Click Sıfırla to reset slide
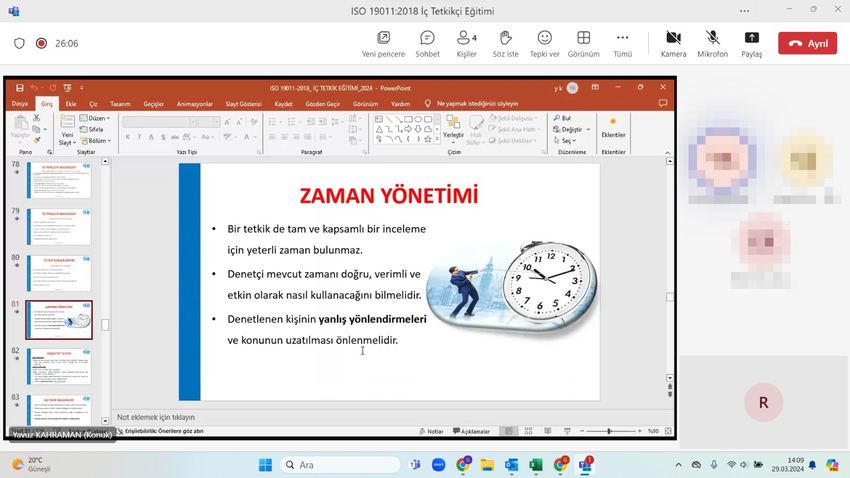Image resolution: width=850 pixels, height=478 pixels. click(x=92, y=129)
